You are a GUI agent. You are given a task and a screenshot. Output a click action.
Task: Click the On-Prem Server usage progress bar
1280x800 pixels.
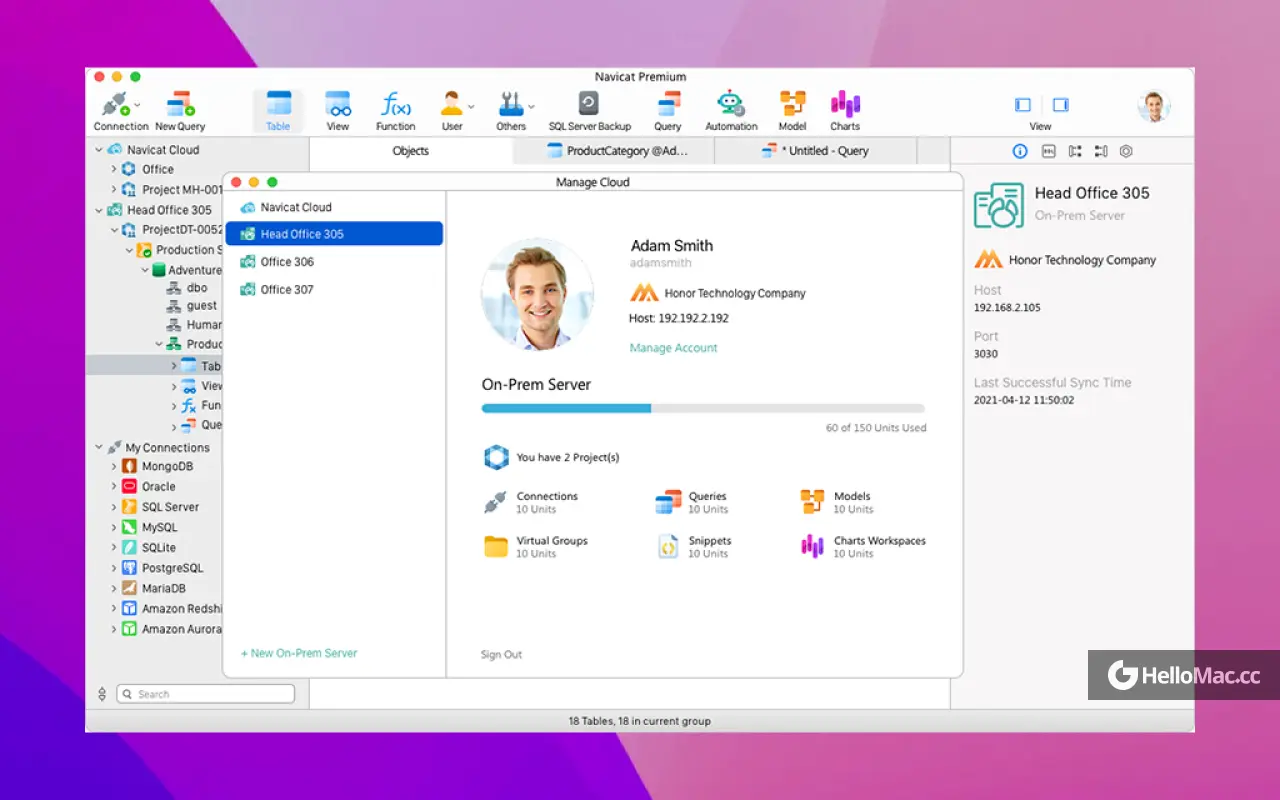703,408
